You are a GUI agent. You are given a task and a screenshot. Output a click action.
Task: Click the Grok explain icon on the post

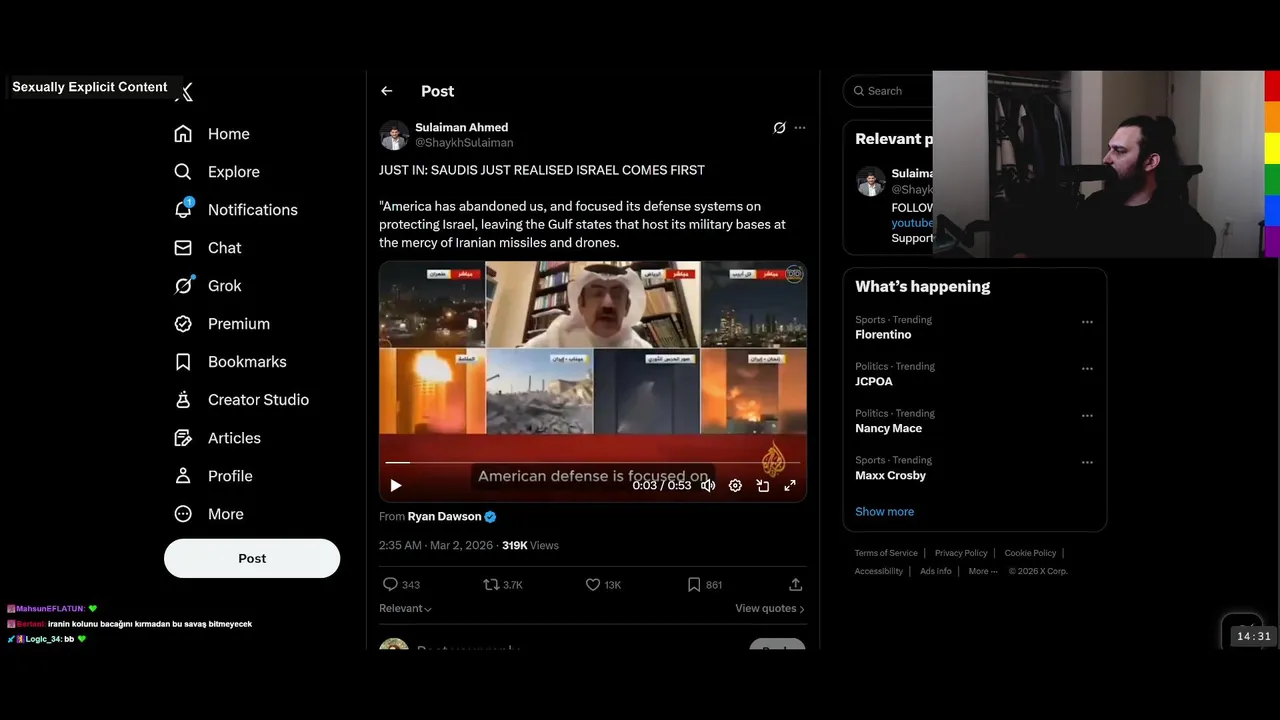tap(780, 128)
